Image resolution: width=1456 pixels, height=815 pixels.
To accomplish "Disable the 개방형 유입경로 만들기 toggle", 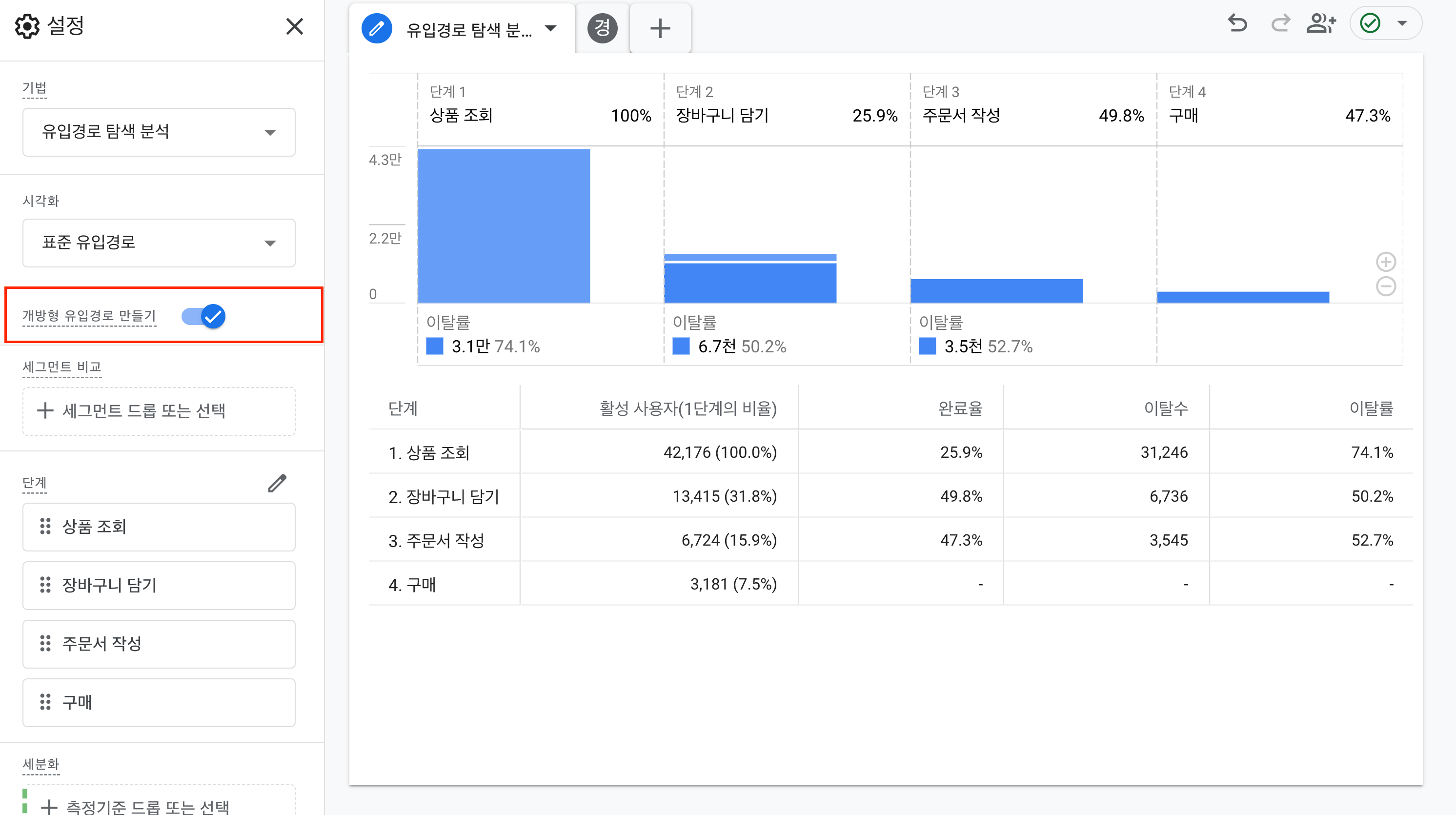I will coord(203,317).
